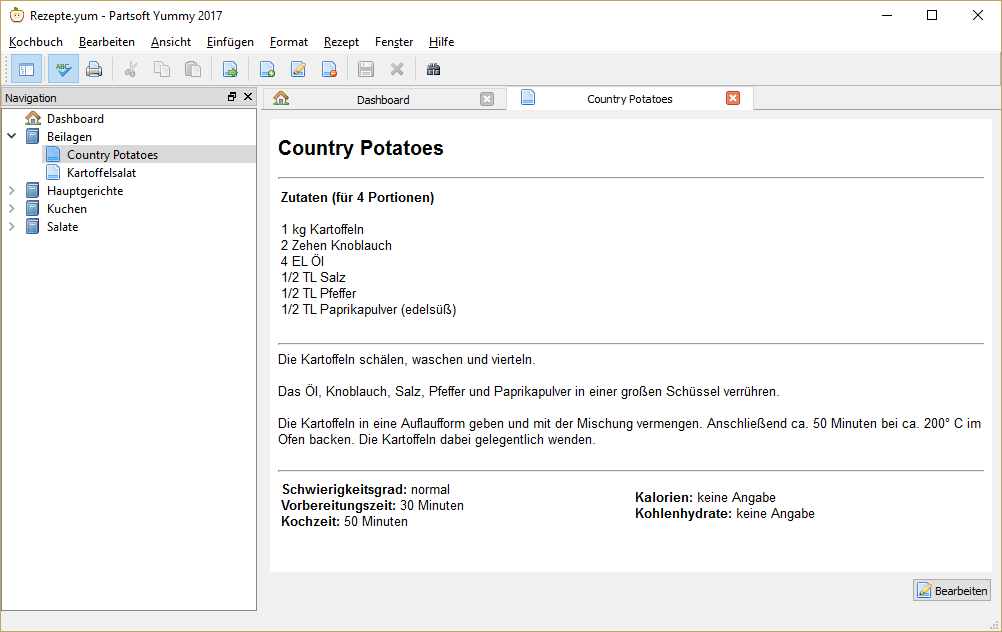Image resolution: width=1002 pixels, height=632 pixels.
Task: Toggle the ABC spell check button
Action: point(63,69)
